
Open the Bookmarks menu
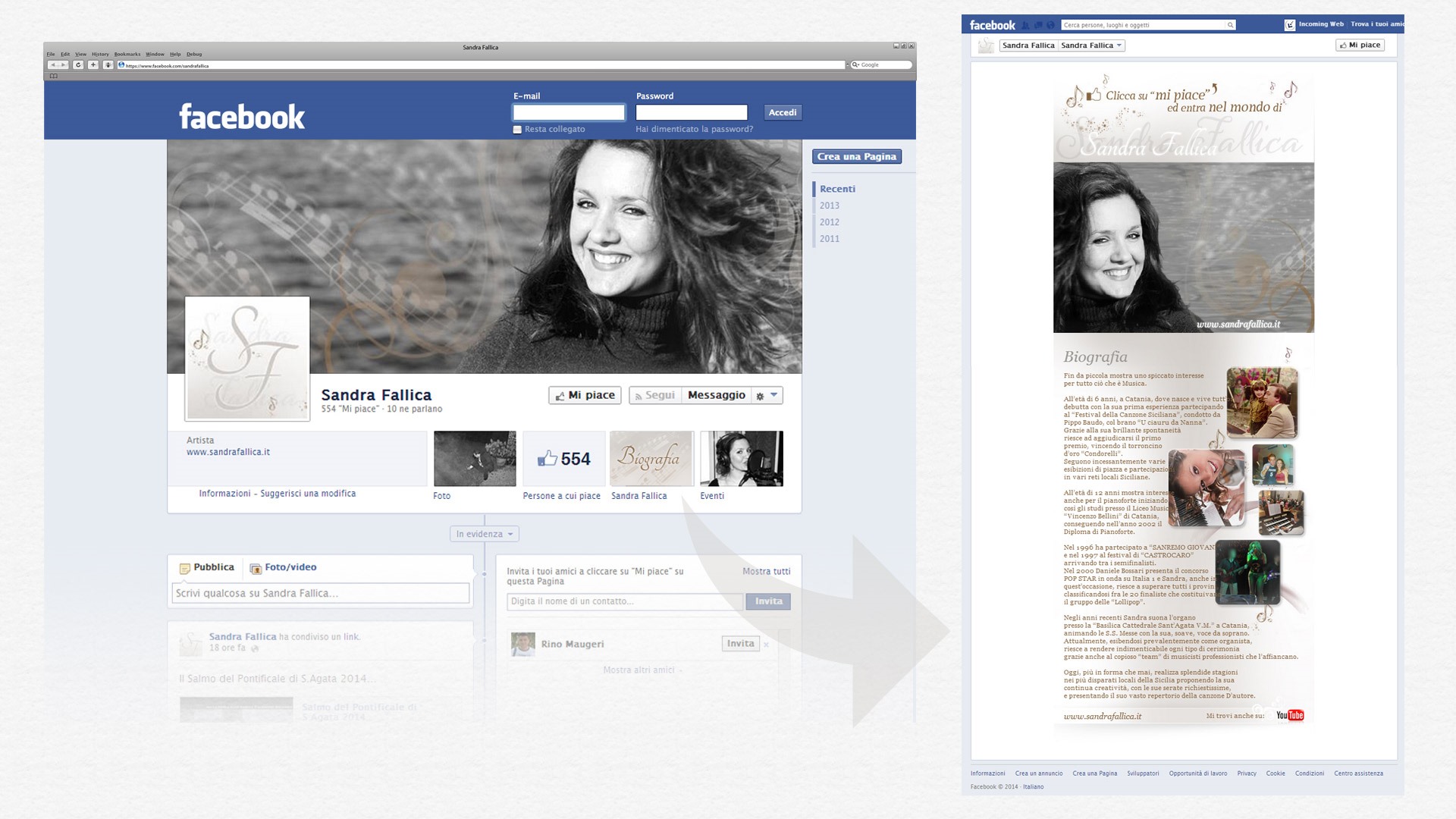(127, 55)
